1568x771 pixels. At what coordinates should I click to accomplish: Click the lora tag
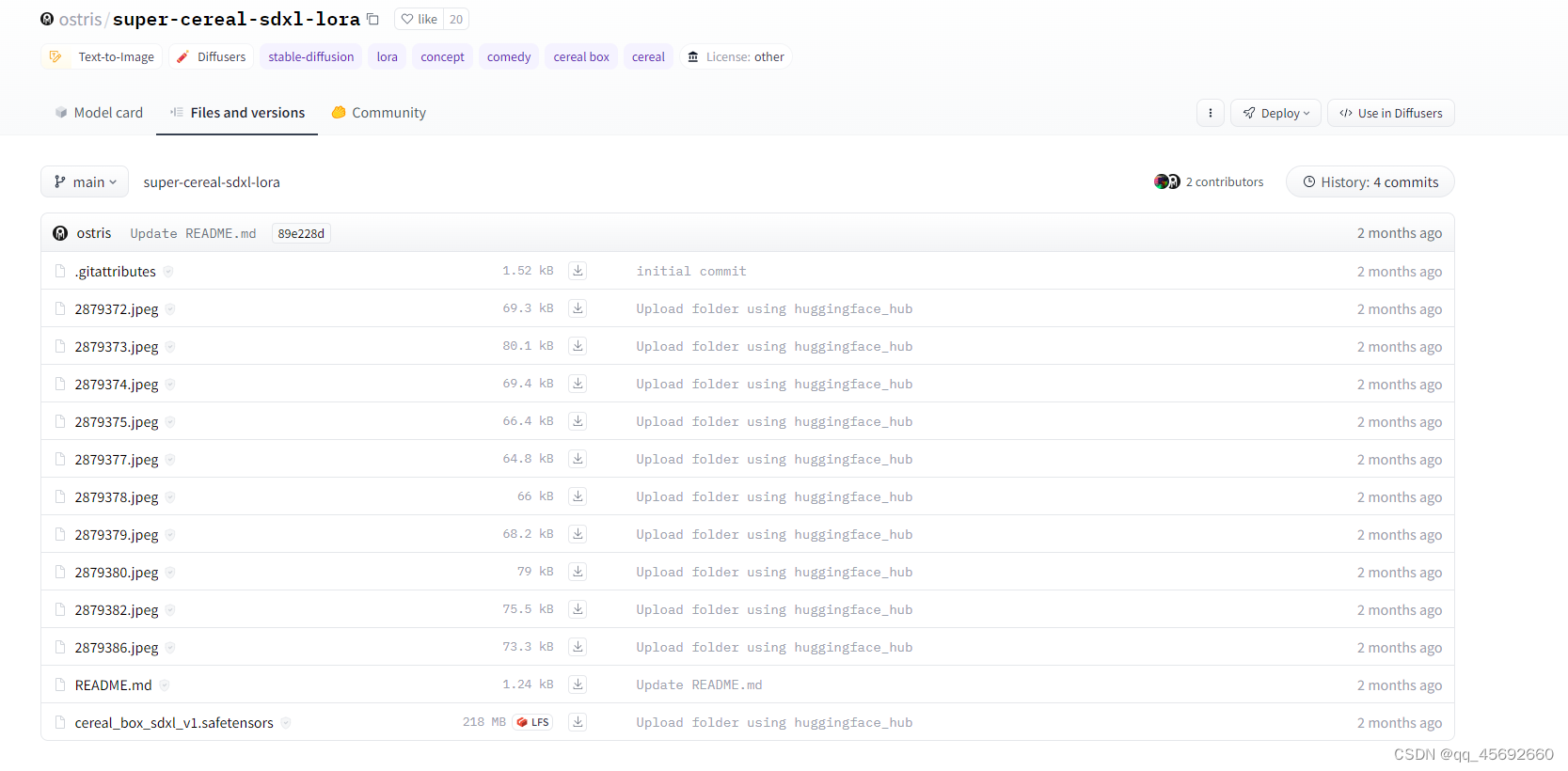[x=388, y=56]
